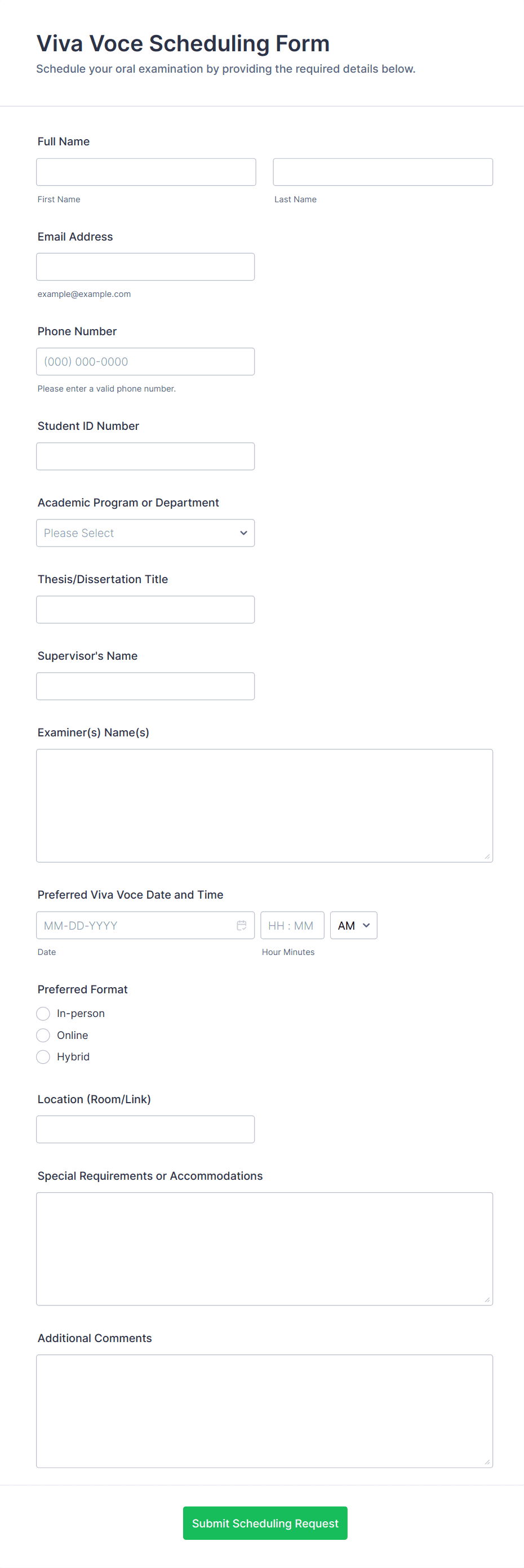Click the Location (Room/Link) input

(x=145, y=1130)
